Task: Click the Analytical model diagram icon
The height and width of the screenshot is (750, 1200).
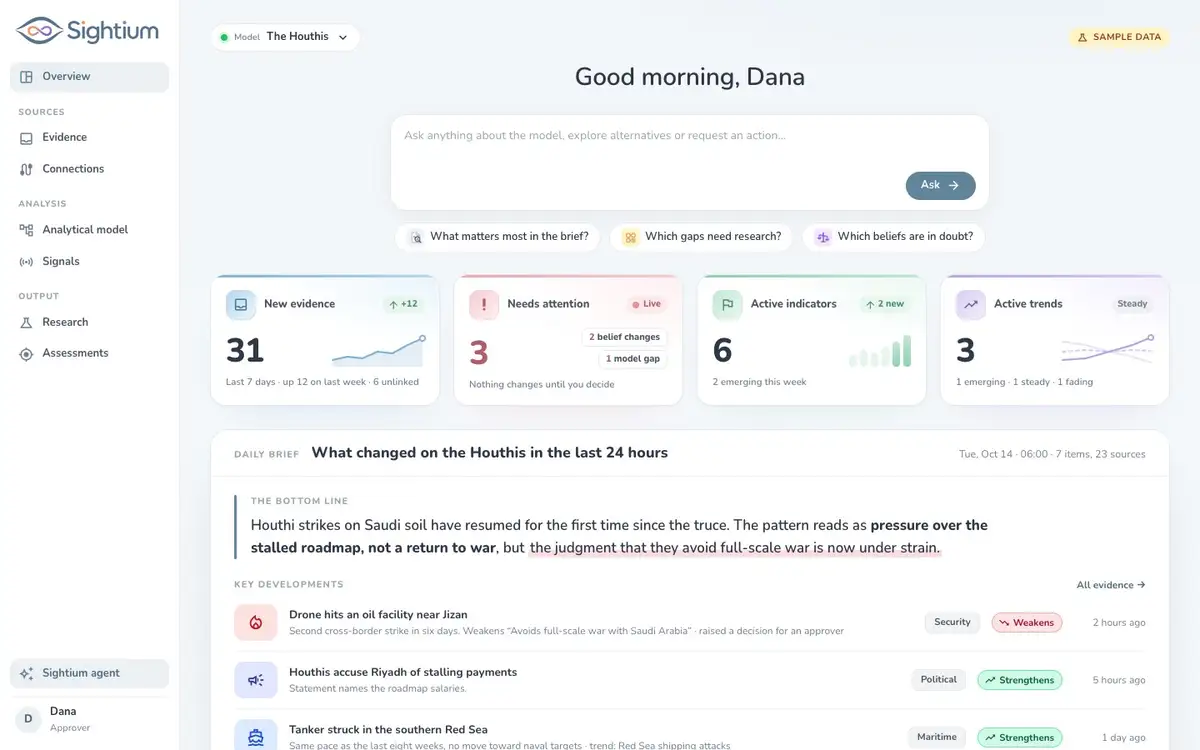Action: [27, 230]
